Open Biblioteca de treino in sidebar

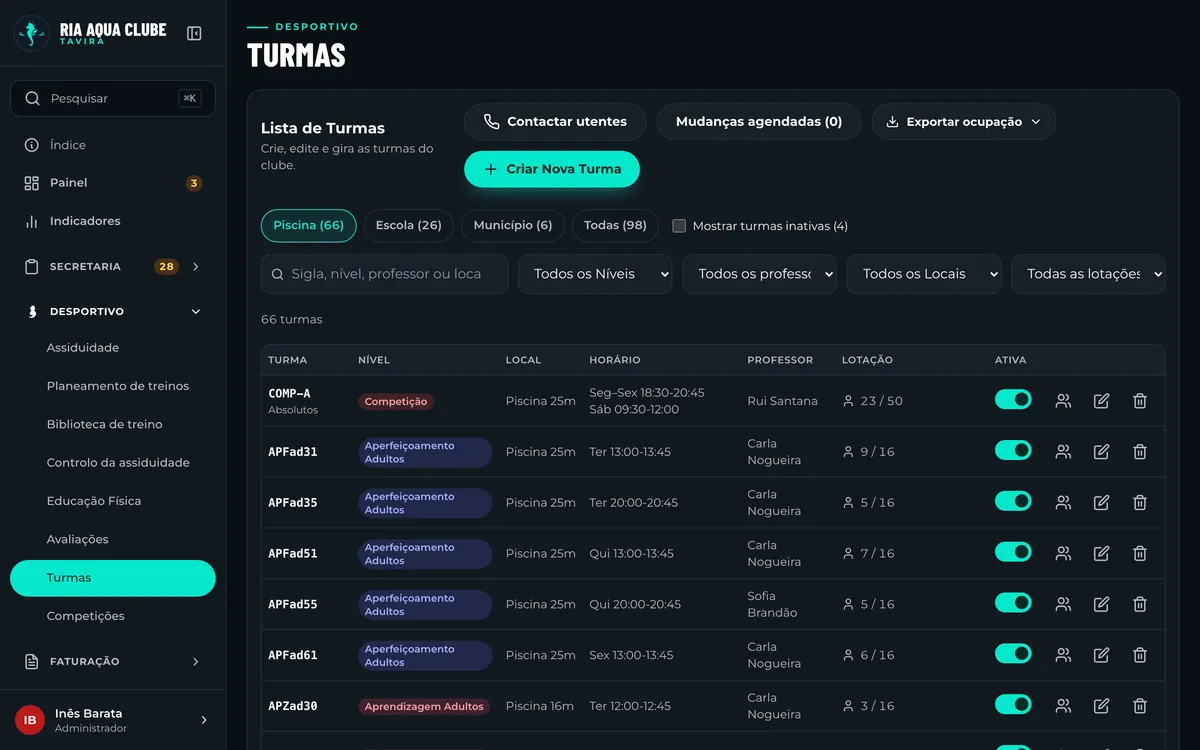point(112,424)
